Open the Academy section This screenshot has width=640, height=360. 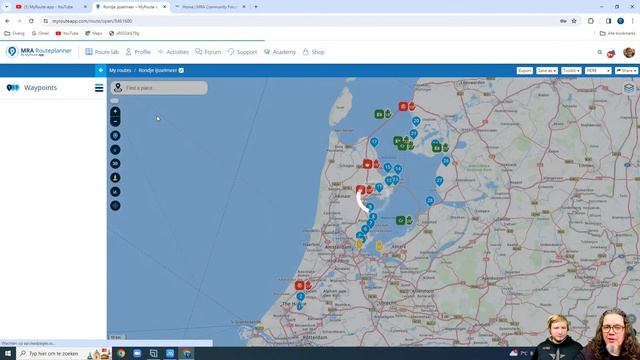click(x=280, y=52)
